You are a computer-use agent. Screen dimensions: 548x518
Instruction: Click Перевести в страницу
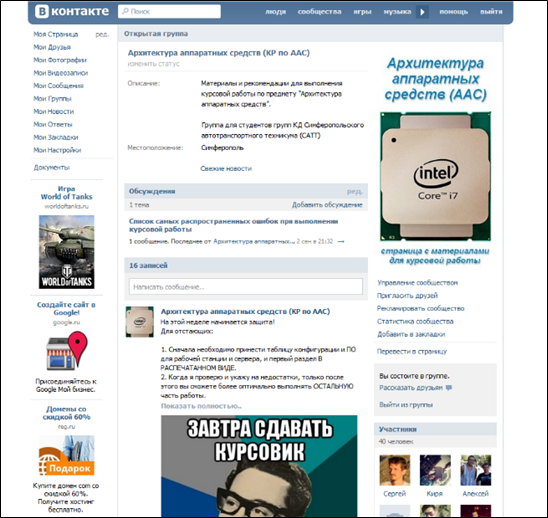(x=412, y=352)
